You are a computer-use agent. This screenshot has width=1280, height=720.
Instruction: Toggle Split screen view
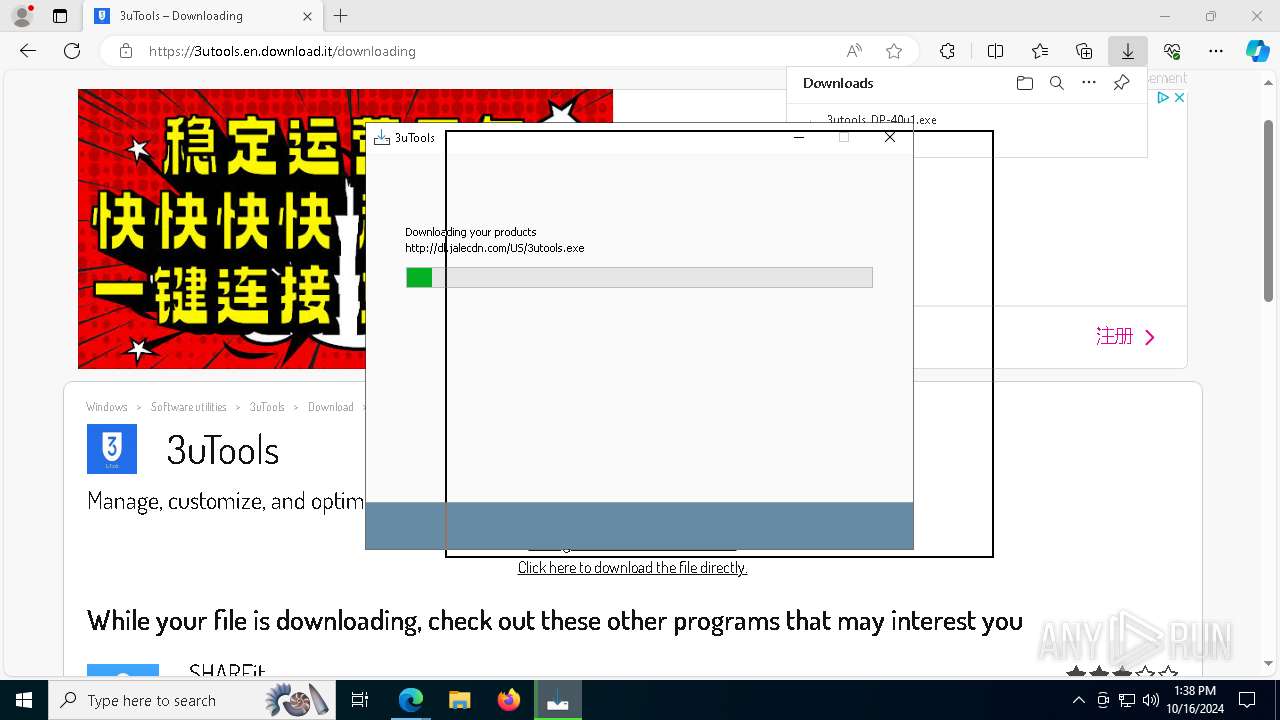pos(995,51)
